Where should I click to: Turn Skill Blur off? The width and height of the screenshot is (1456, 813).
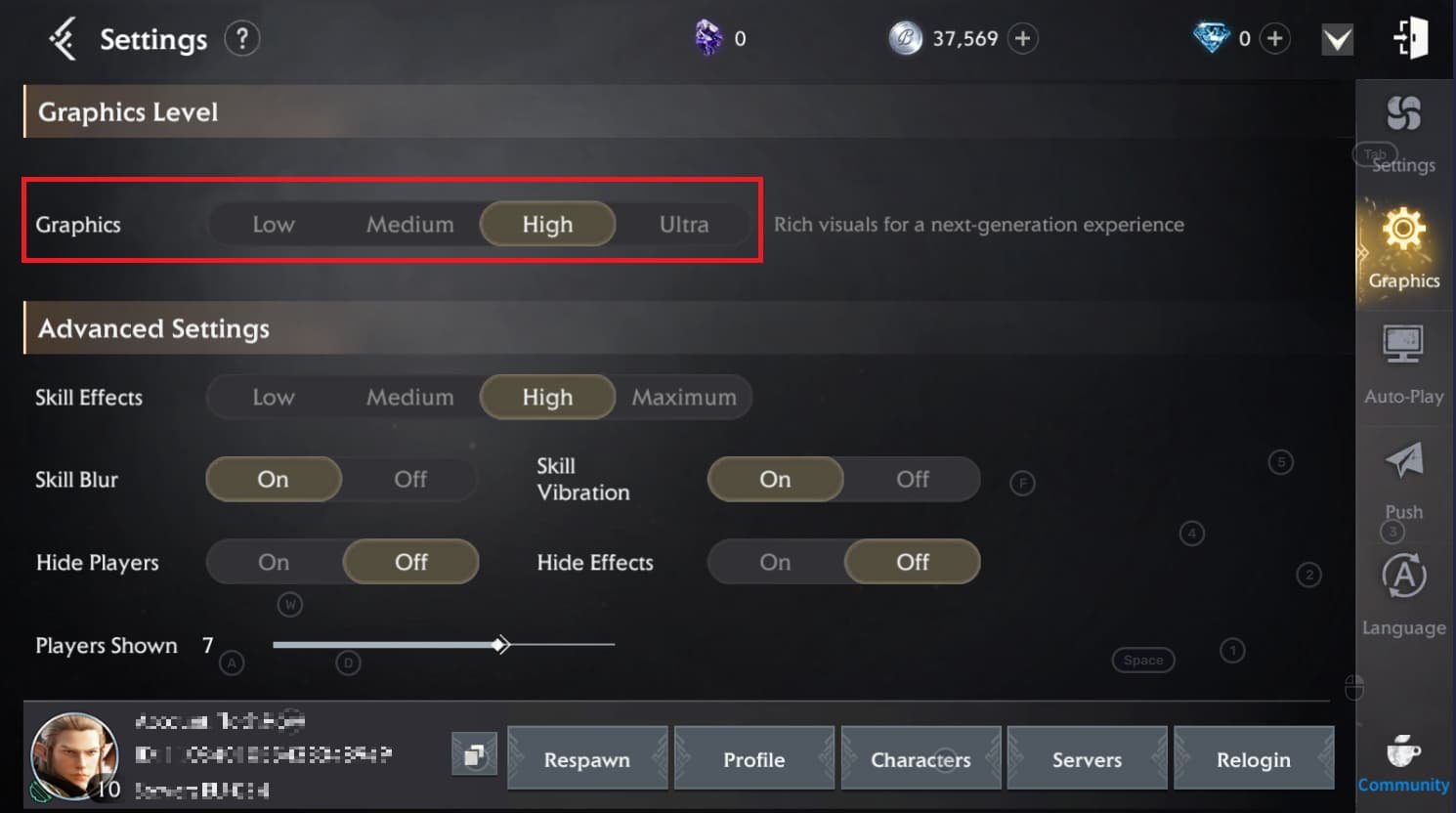pos(410,480)
